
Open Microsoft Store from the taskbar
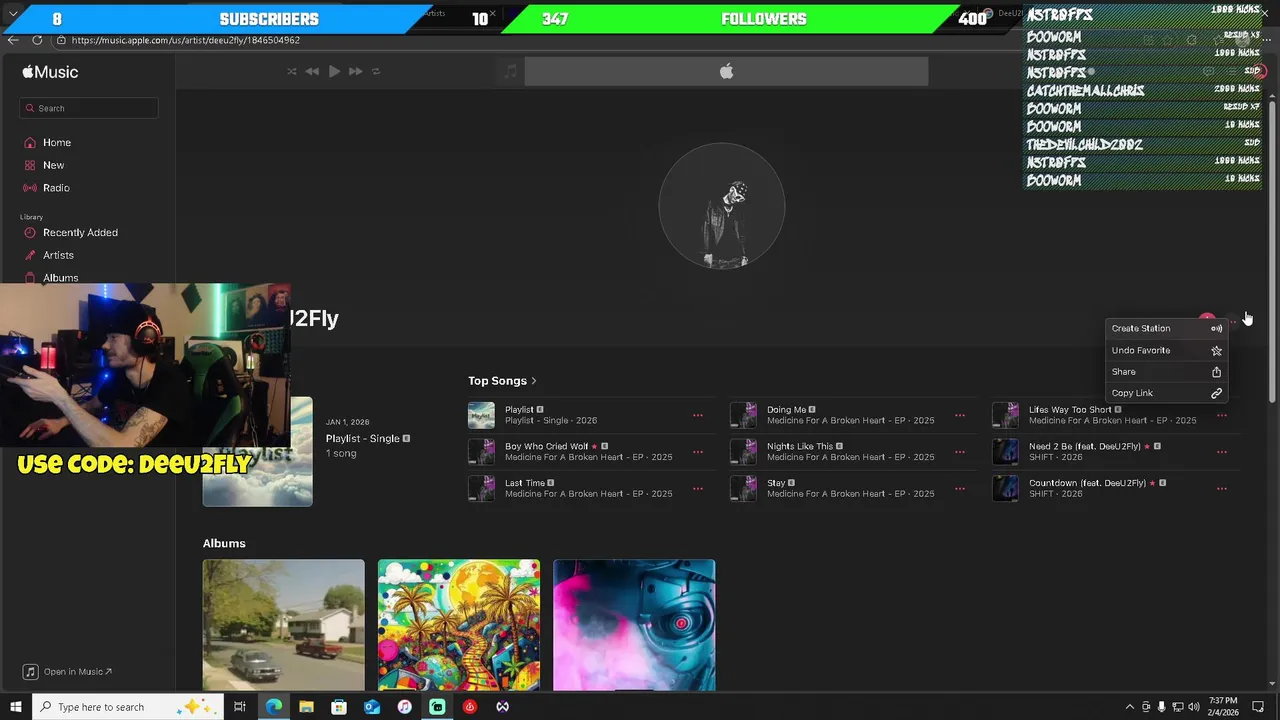(339, 707)
